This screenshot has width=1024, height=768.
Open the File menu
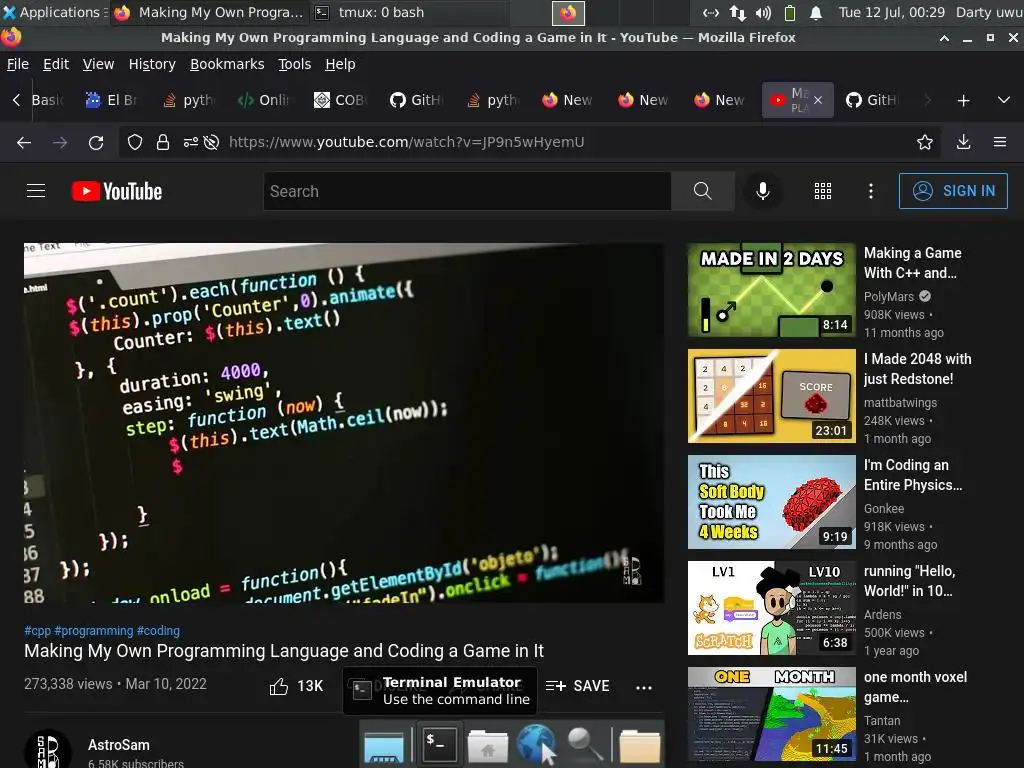point(18,64)
